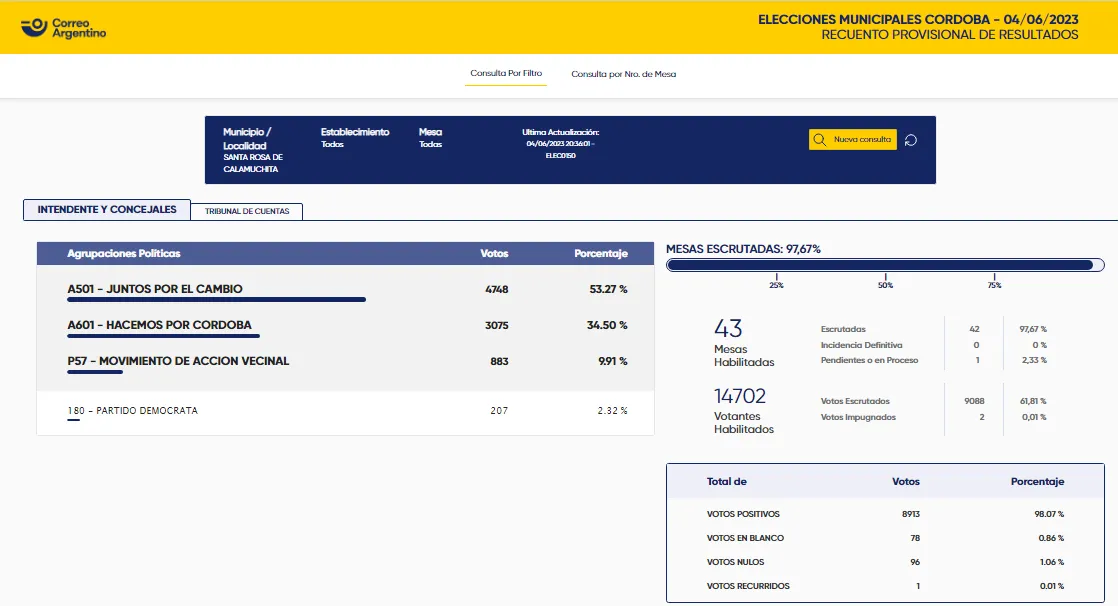Viewport: 1118px width, 606px height.
Task: Click the MESAS ESCRUTADAS progress bar
Action: 883,264
